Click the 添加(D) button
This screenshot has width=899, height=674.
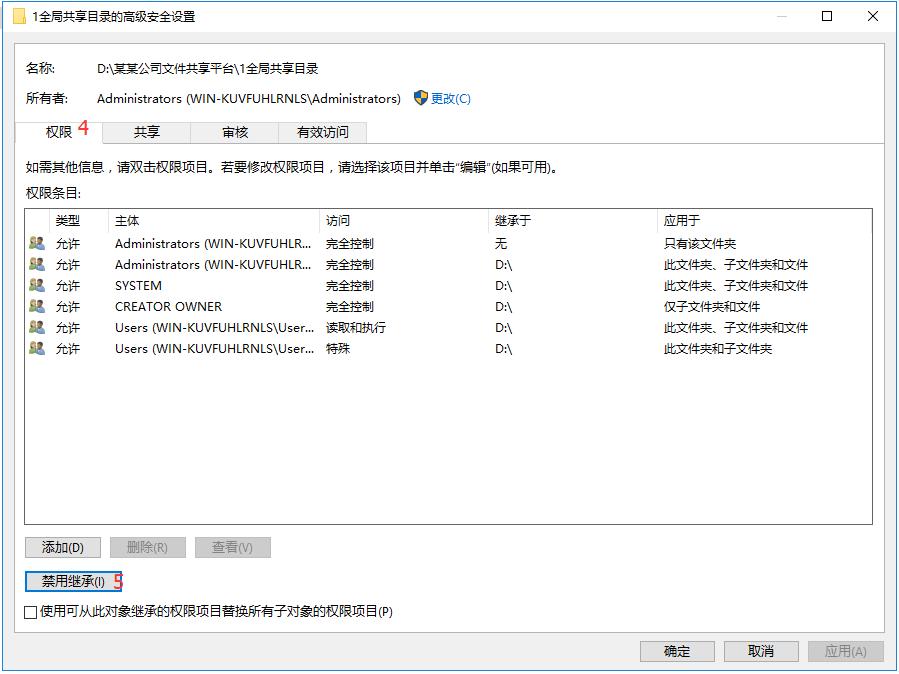click(x=62, y=547)
